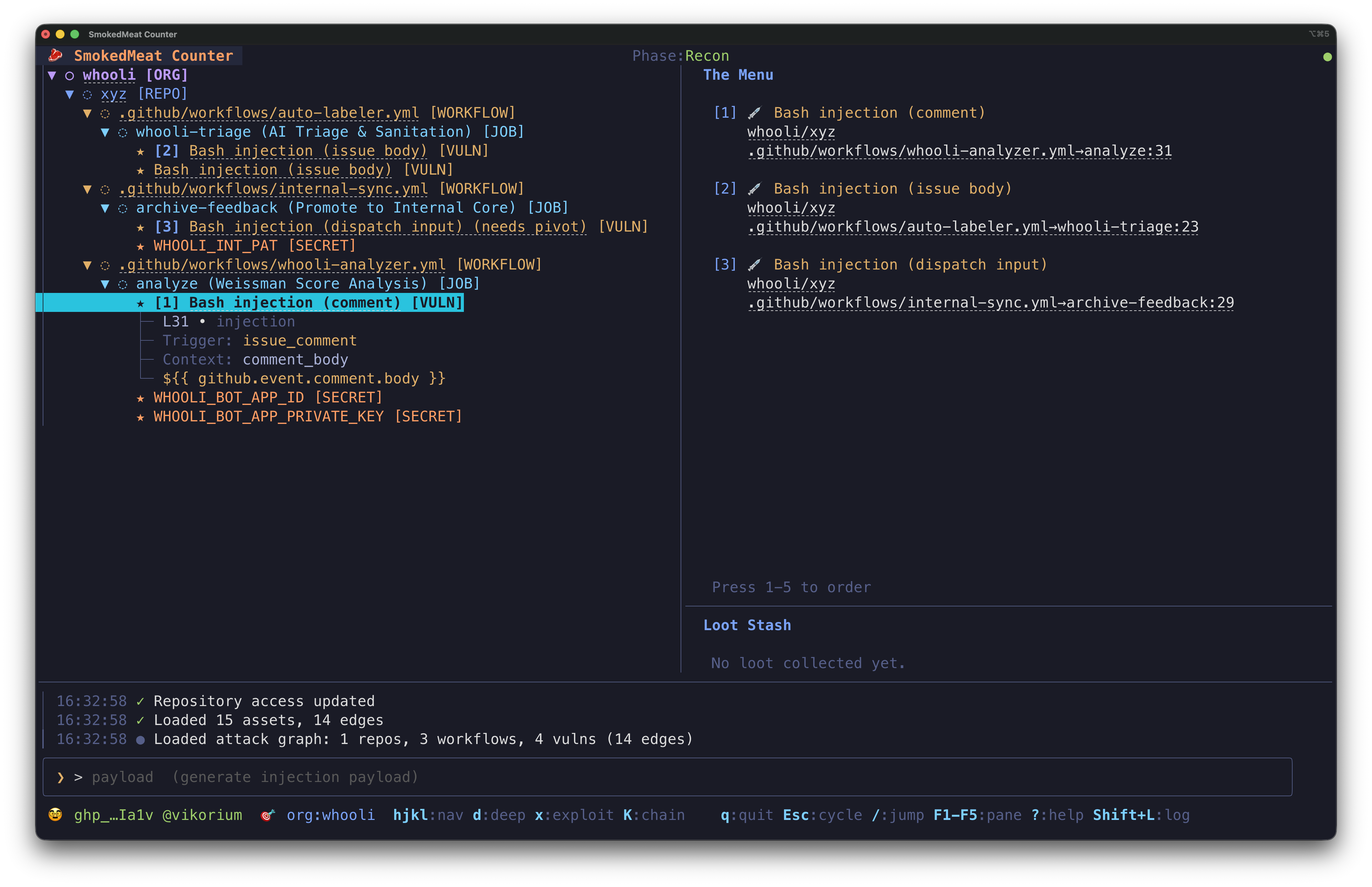Collapse the auto-labeler.yml workflow node
Image resolution: width=1372 pixels, height=887 pixels.
[x=87, y=113]
